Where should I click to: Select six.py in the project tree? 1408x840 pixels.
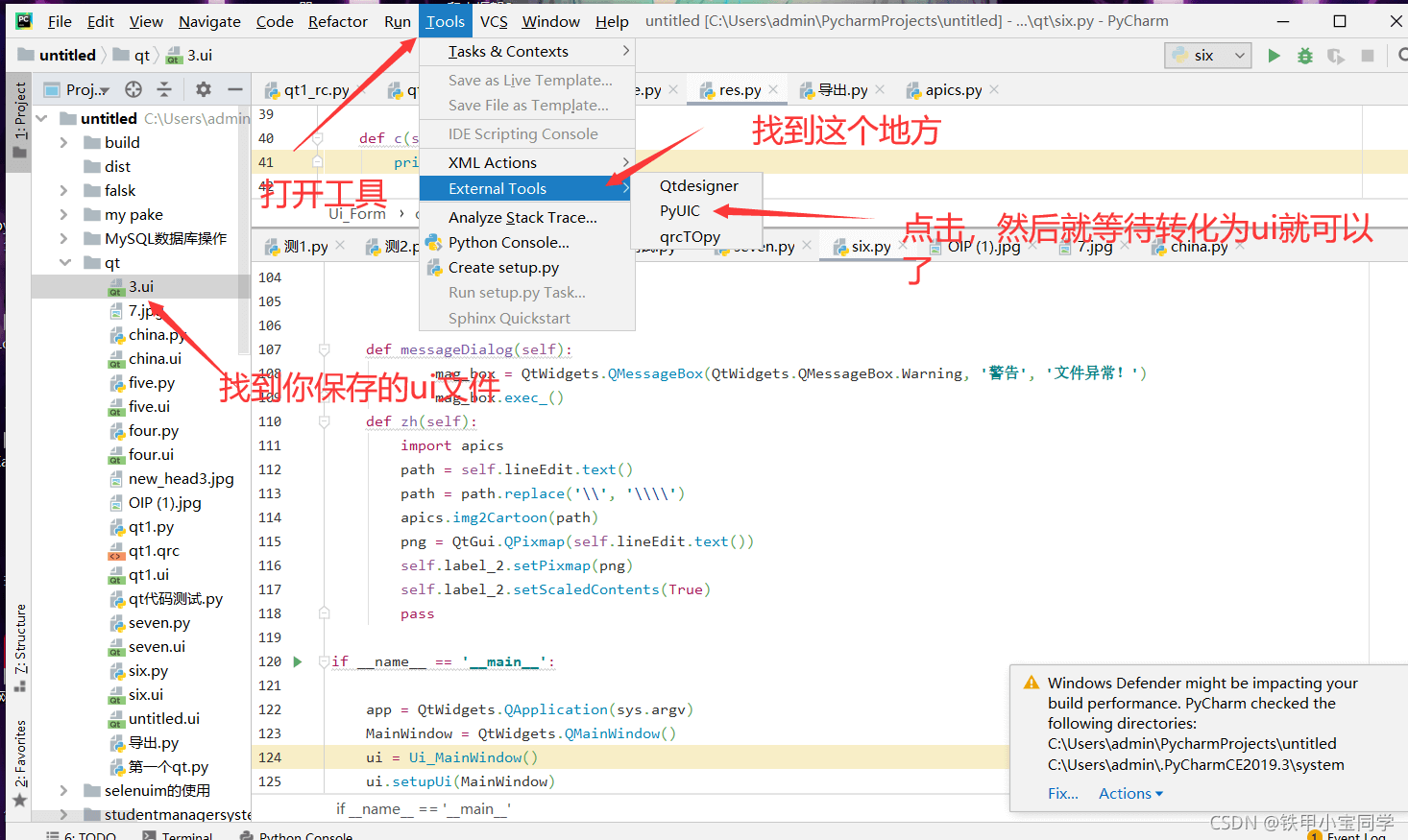click(x=148, y=671)
